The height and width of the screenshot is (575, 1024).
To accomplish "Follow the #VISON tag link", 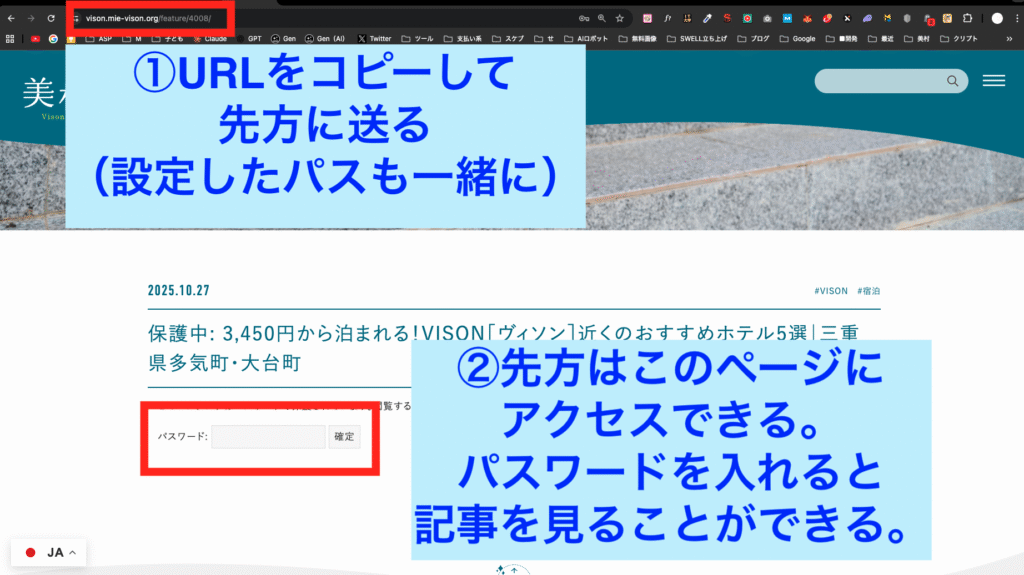I will click(830, 291).
